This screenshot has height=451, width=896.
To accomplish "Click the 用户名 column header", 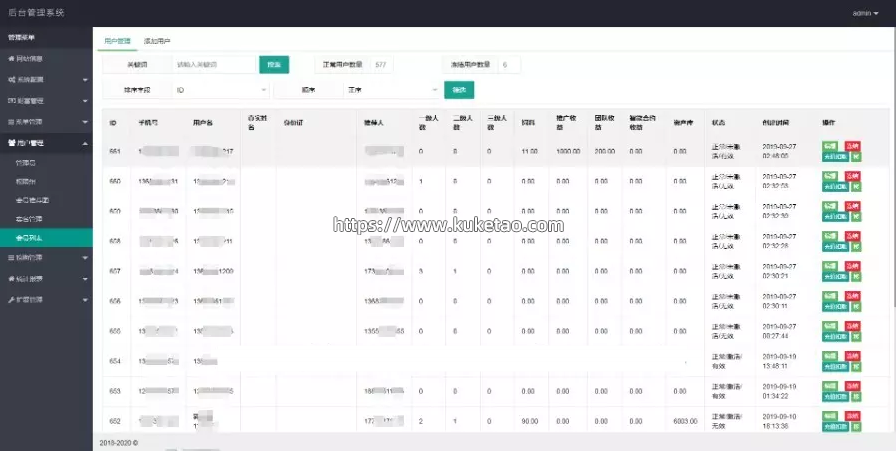I will coord(203,123).
